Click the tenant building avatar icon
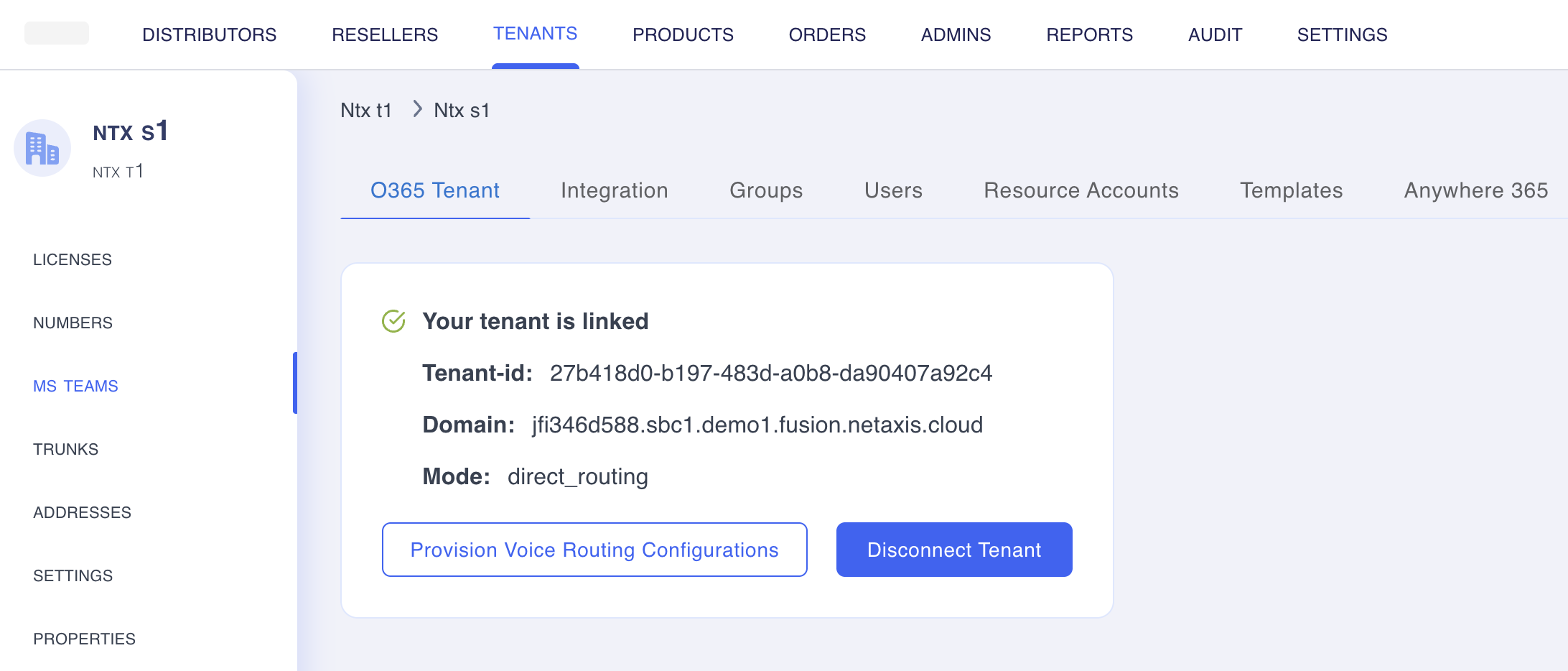Viewport: 1568px width, 671px height. click(x=42, y=149)
